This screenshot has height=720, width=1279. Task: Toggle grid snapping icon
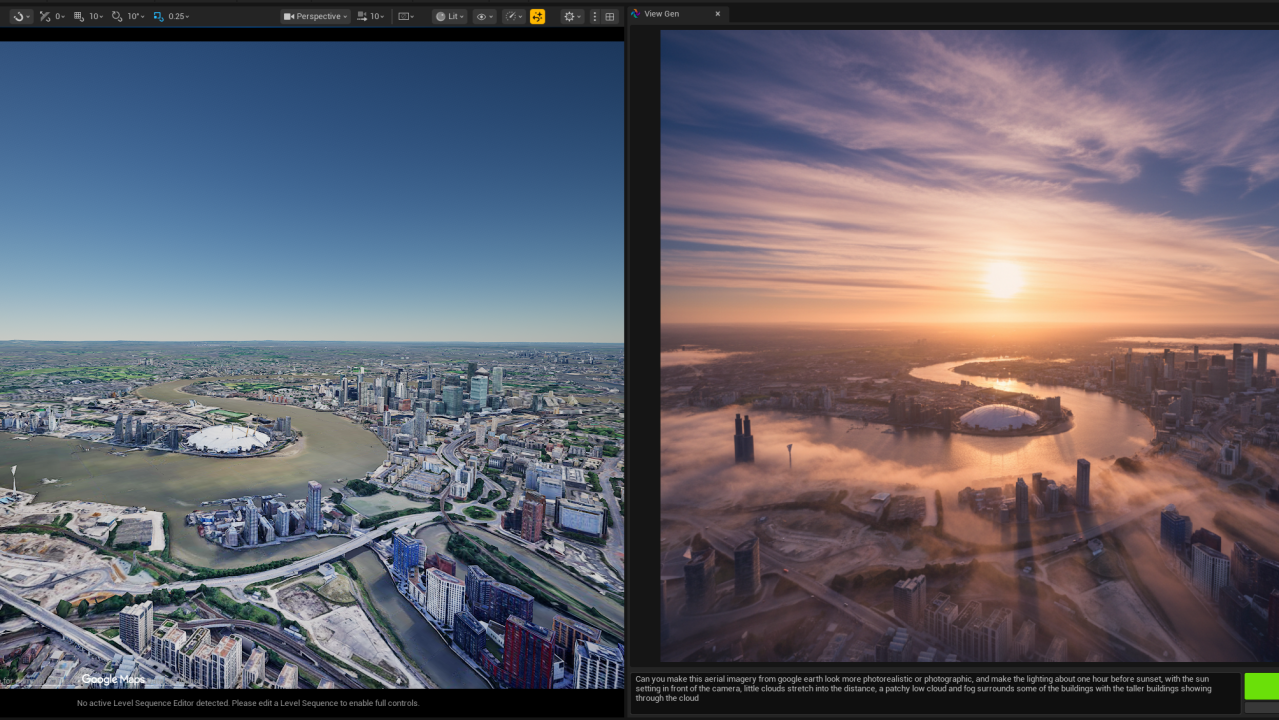click(x=79, y=16)
